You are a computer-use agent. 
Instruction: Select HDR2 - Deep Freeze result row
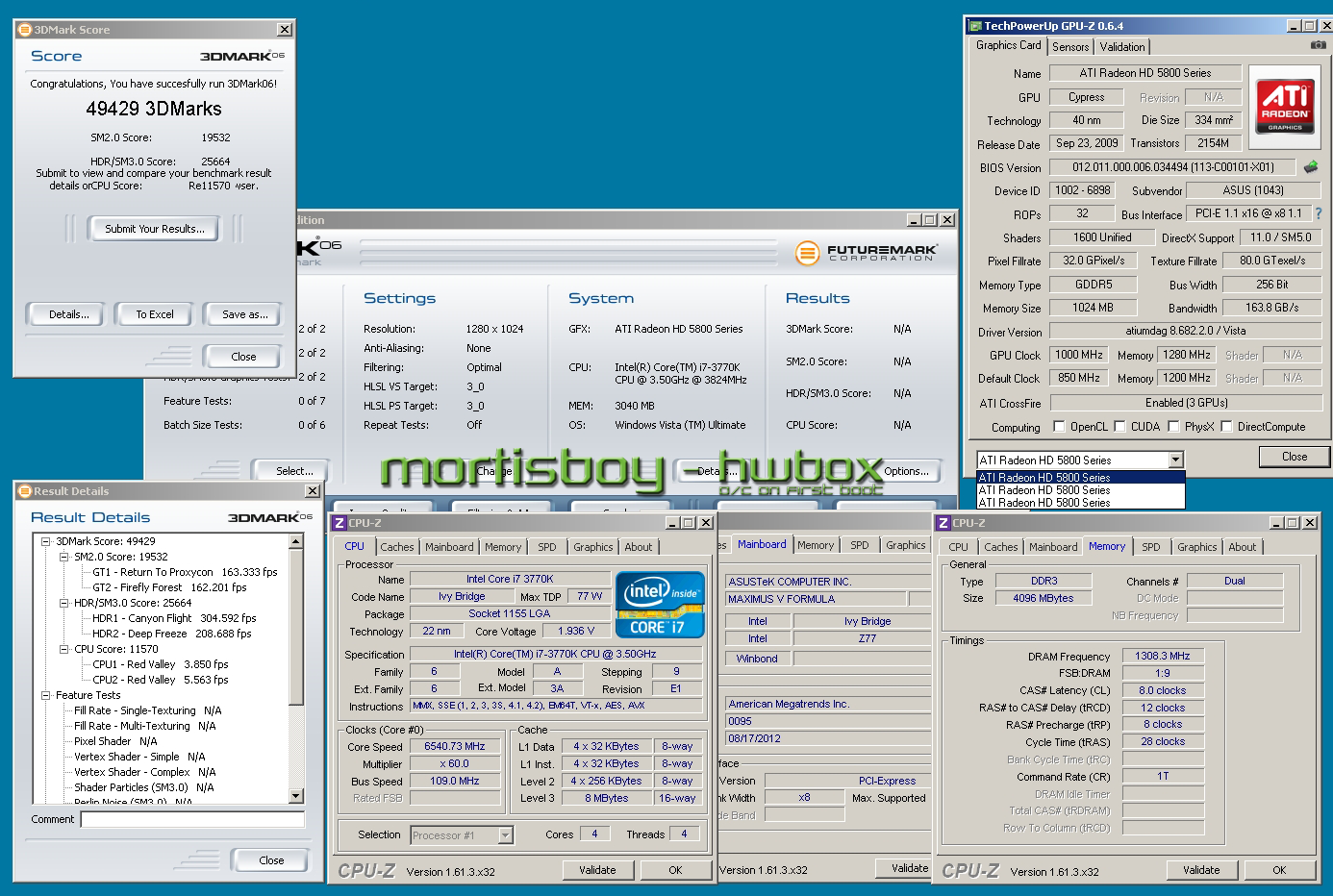coord(171,634)
